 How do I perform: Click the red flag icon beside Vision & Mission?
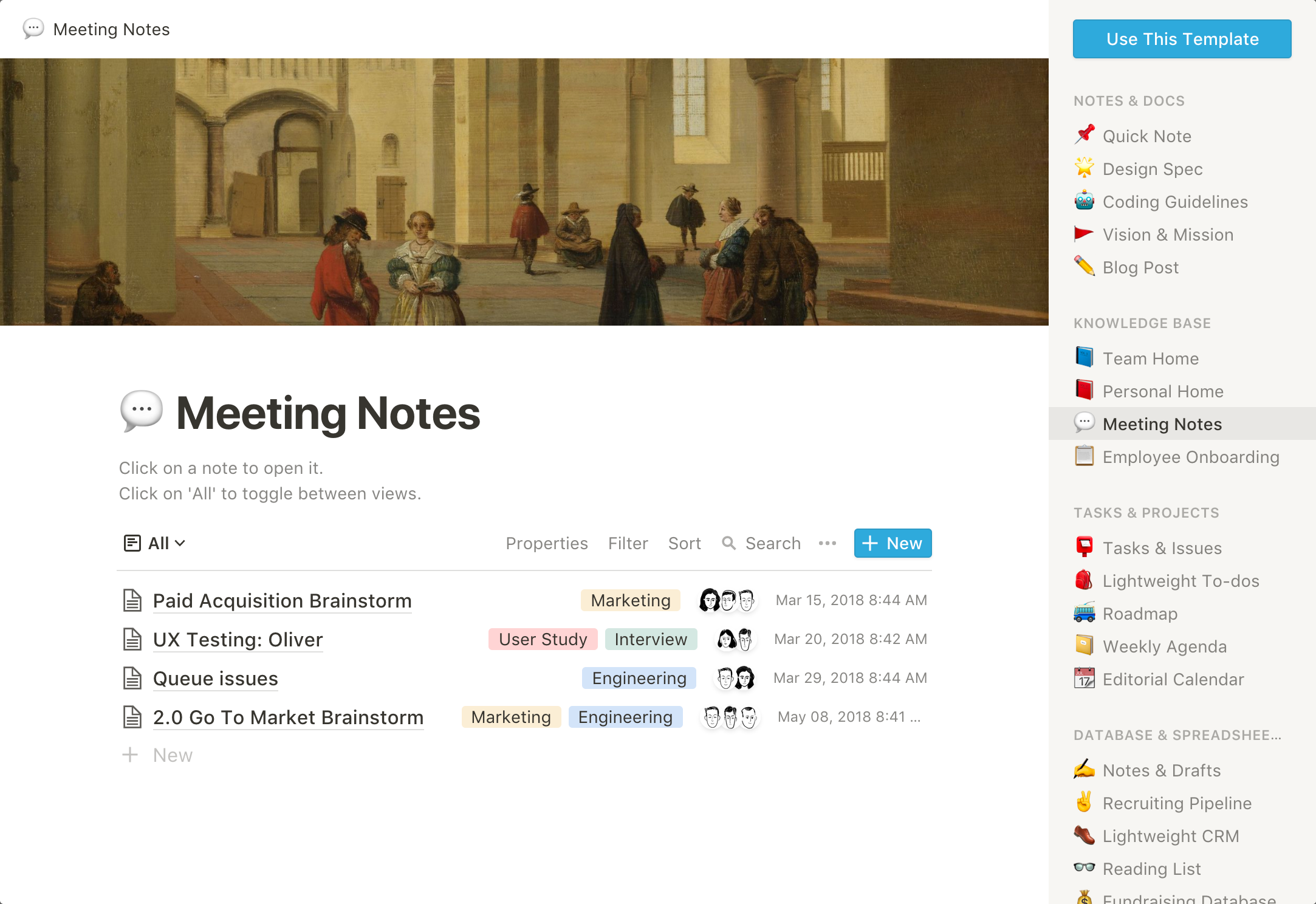click(1084, 233)
